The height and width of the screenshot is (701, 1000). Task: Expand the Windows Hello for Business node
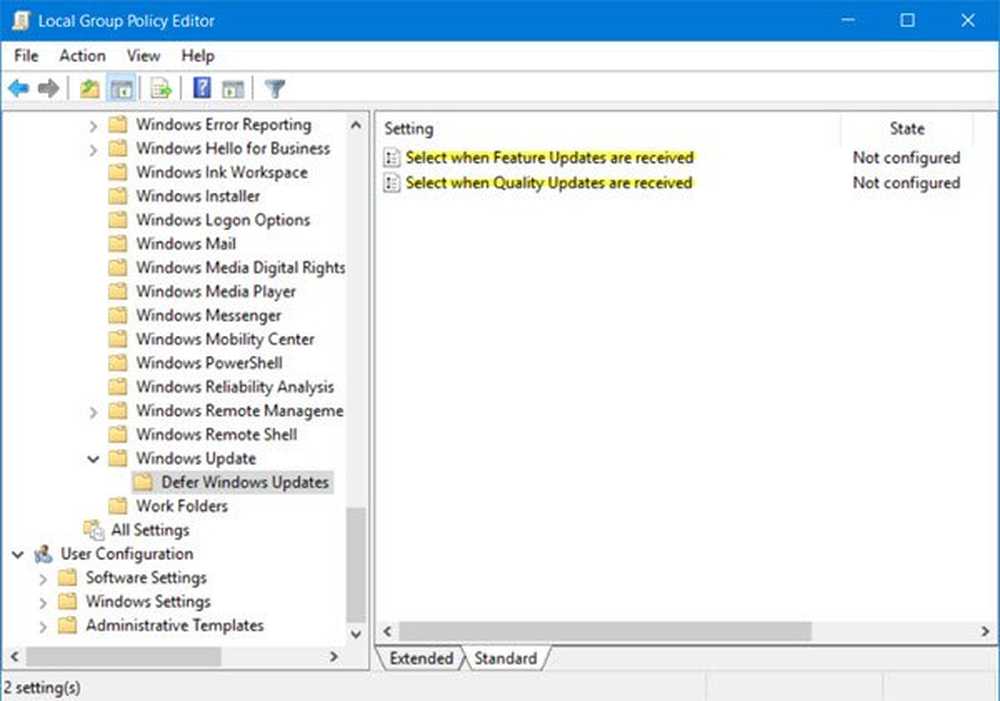point(93,149)
